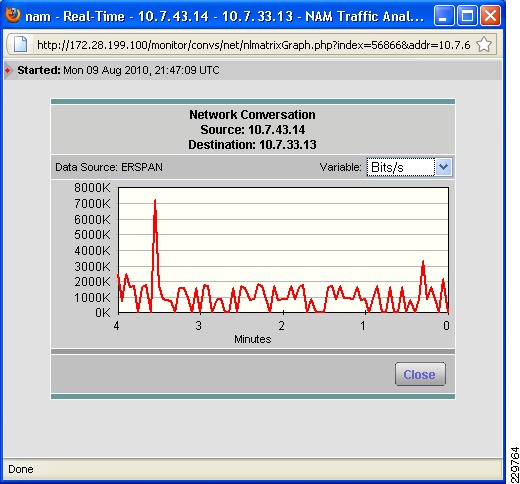Viewport: 520px width, 484px height.
Task: Close the browser window with red X
Action: point(490,16)
